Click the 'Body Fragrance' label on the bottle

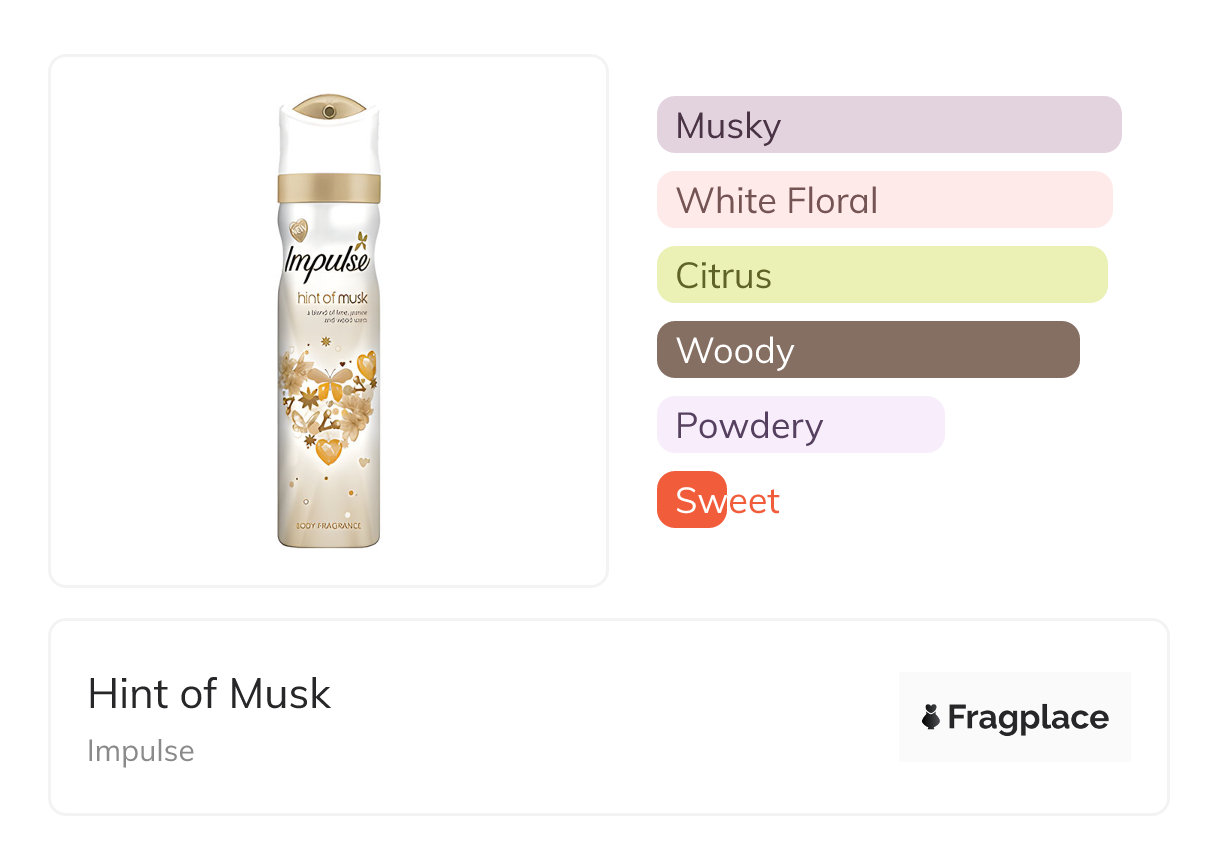tap(328, 526)
